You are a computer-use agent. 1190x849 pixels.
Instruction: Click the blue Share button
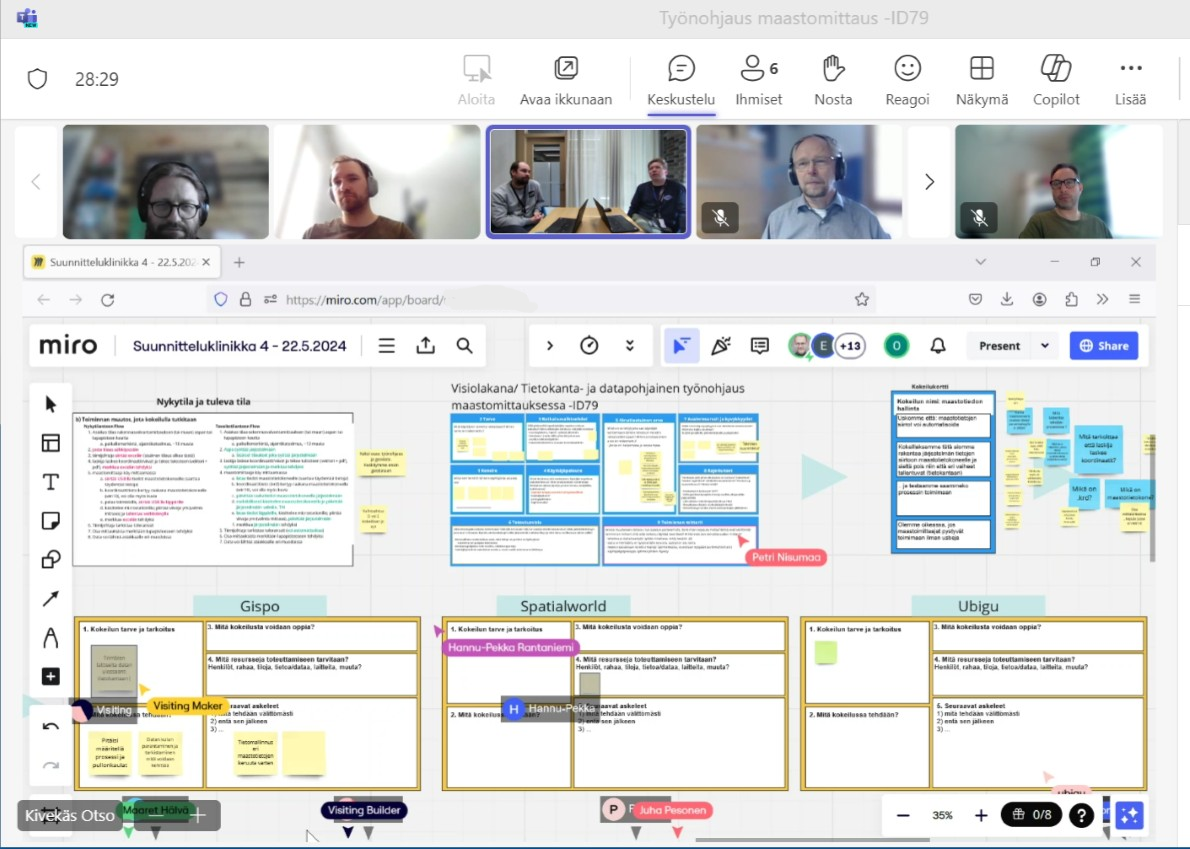click(1104, 346)
